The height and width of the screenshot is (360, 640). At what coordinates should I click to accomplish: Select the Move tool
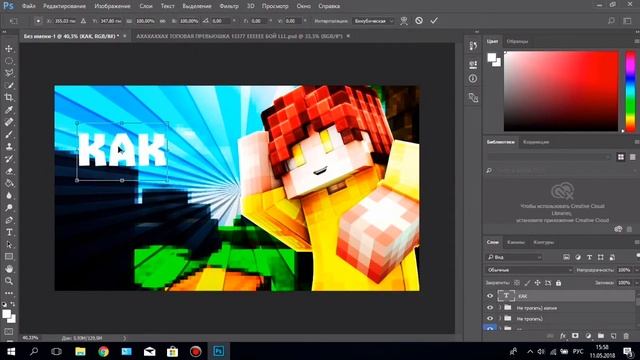click(x=9, y=49)
